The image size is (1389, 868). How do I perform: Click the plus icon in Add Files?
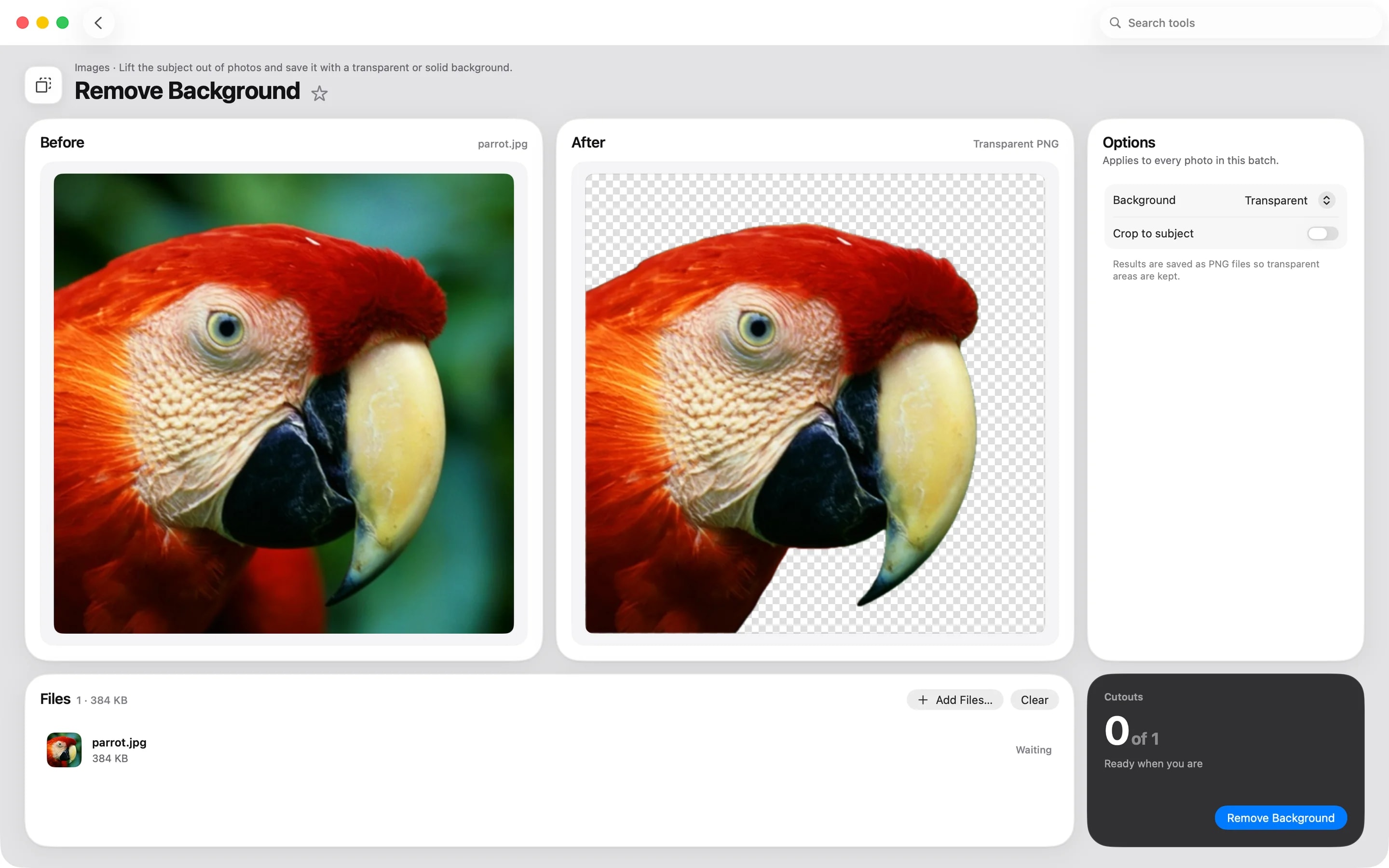click(x=922, y=700)
